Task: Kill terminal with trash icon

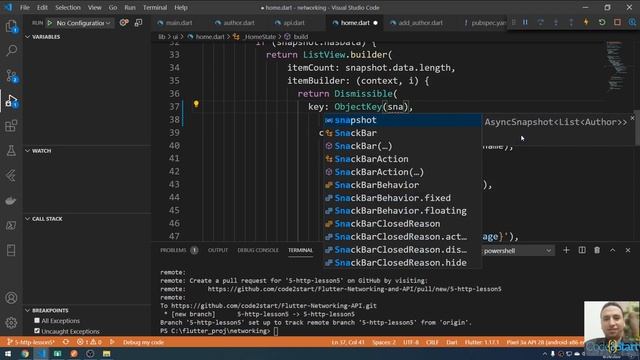Action: (597, 250)
